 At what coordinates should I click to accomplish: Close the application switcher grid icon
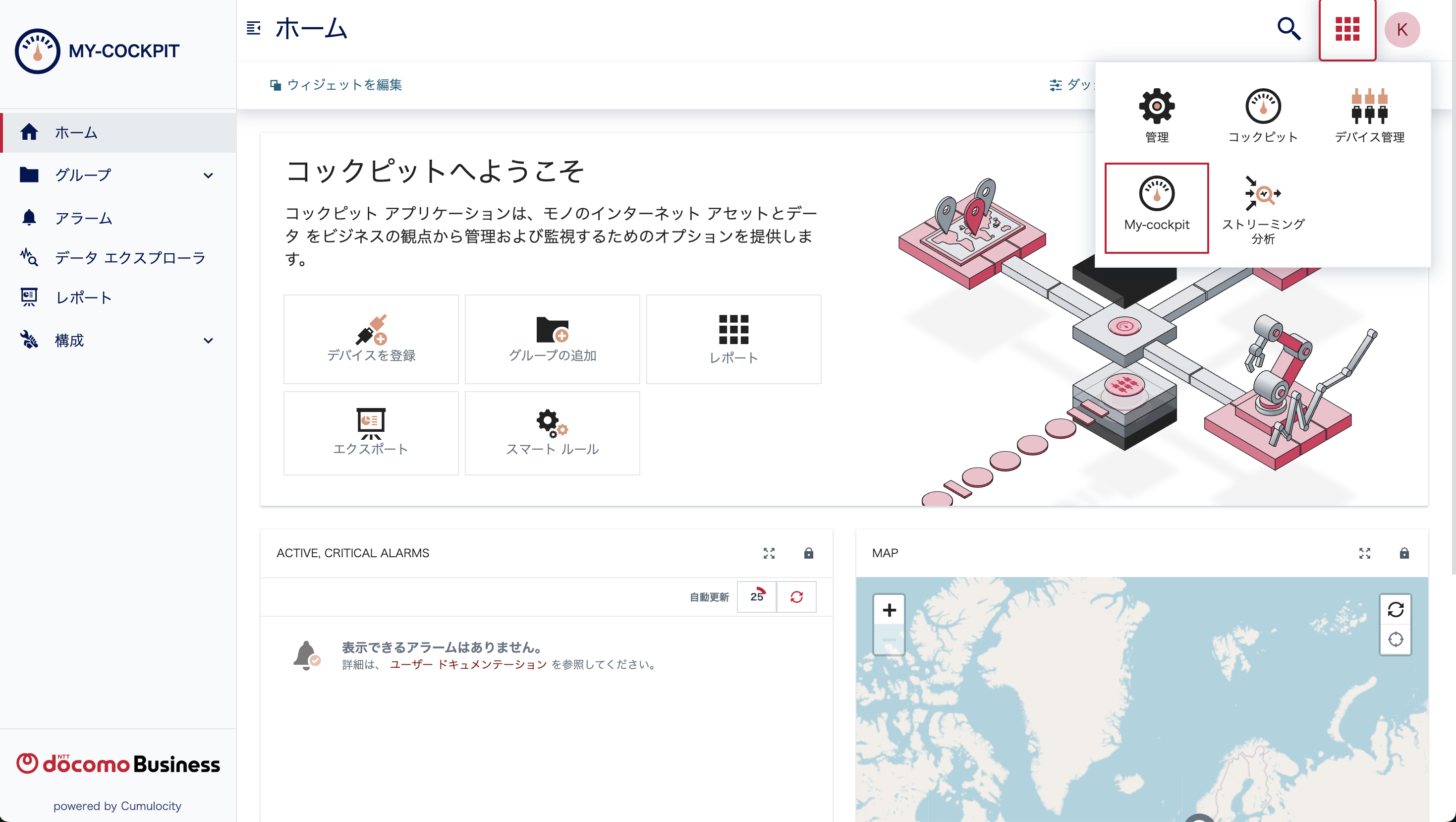pyautogui.click(x=1347, y=29)
